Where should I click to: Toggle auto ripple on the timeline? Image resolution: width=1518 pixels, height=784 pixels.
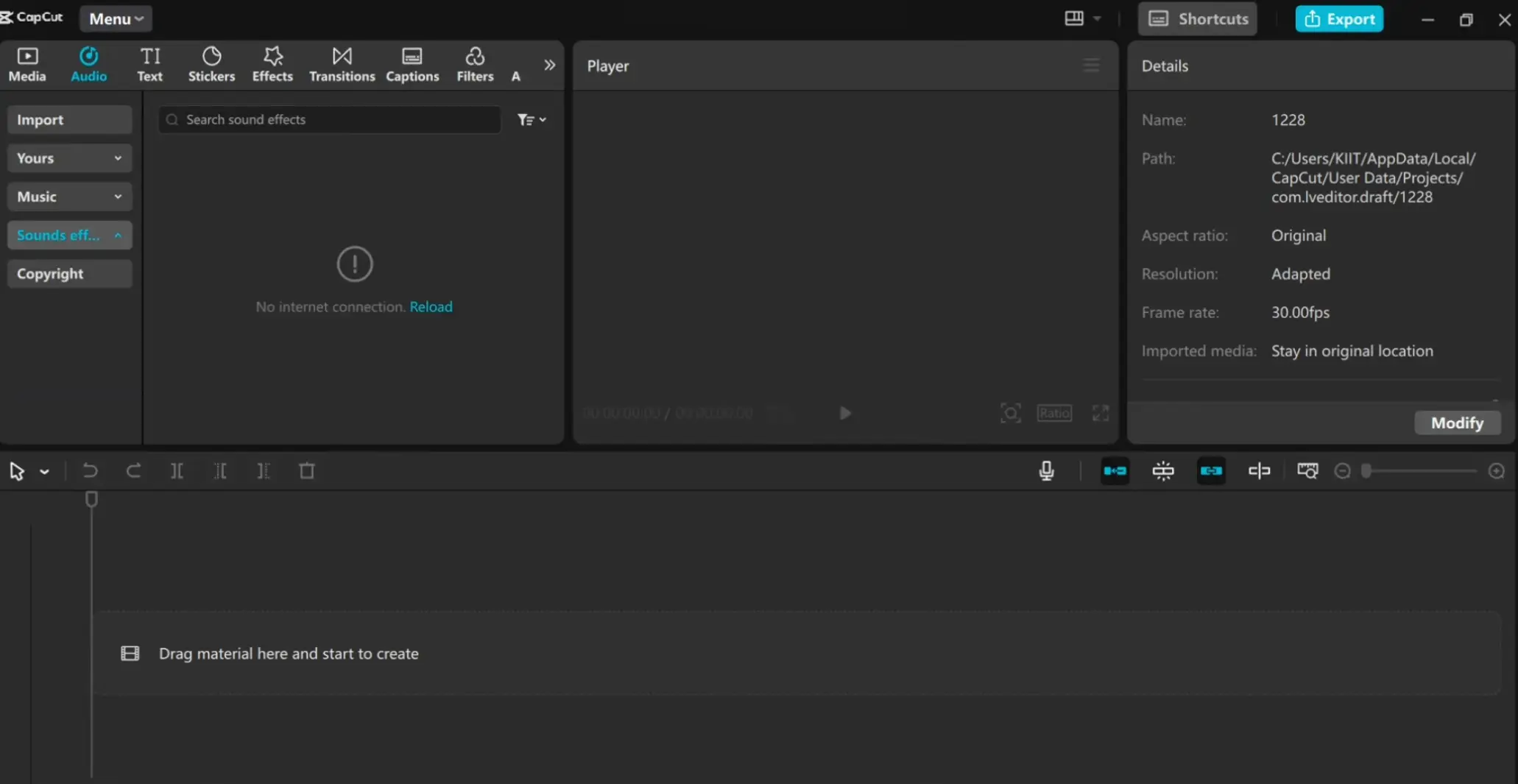[x=1115, y=471]
